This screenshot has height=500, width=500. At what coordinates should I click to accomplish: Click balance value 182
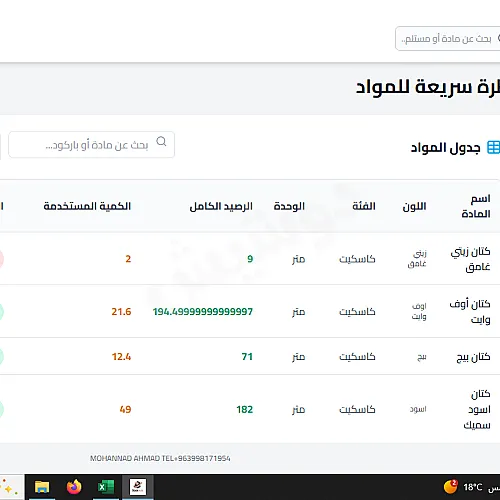[245, 409]
